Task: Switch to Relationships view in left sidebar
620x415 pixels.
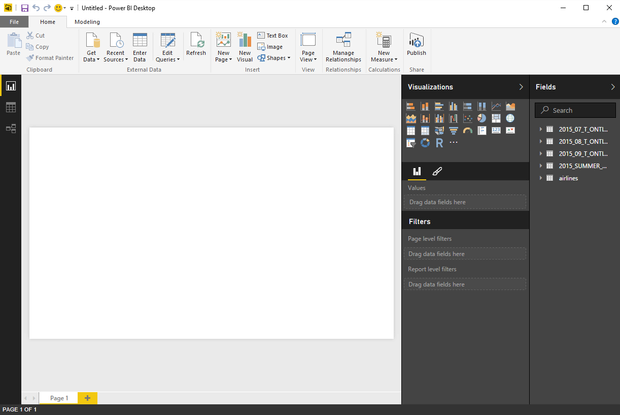Action: click(x=11, y=128)
